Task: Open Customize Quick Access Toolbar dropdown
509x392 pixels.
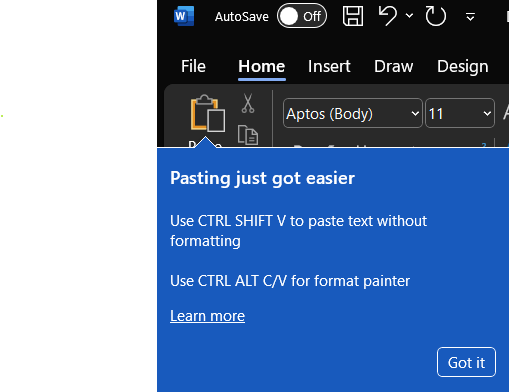Action: tap(470, 16)
